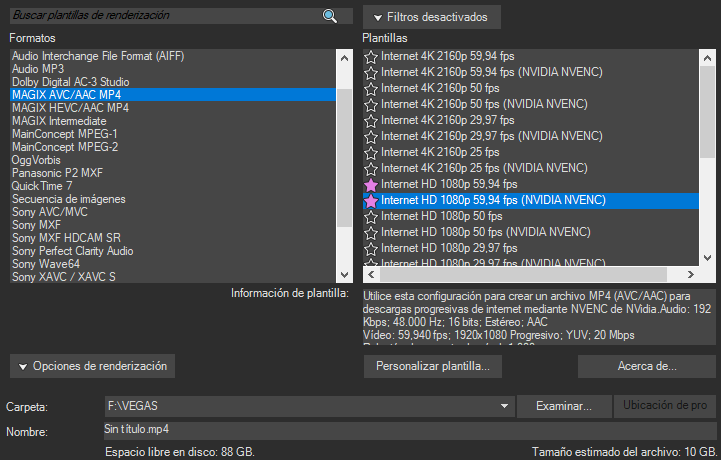The width and height of the screenshot is (721, 460).
Task: Select the plain Sony MXF format
Action: (173, 225)
